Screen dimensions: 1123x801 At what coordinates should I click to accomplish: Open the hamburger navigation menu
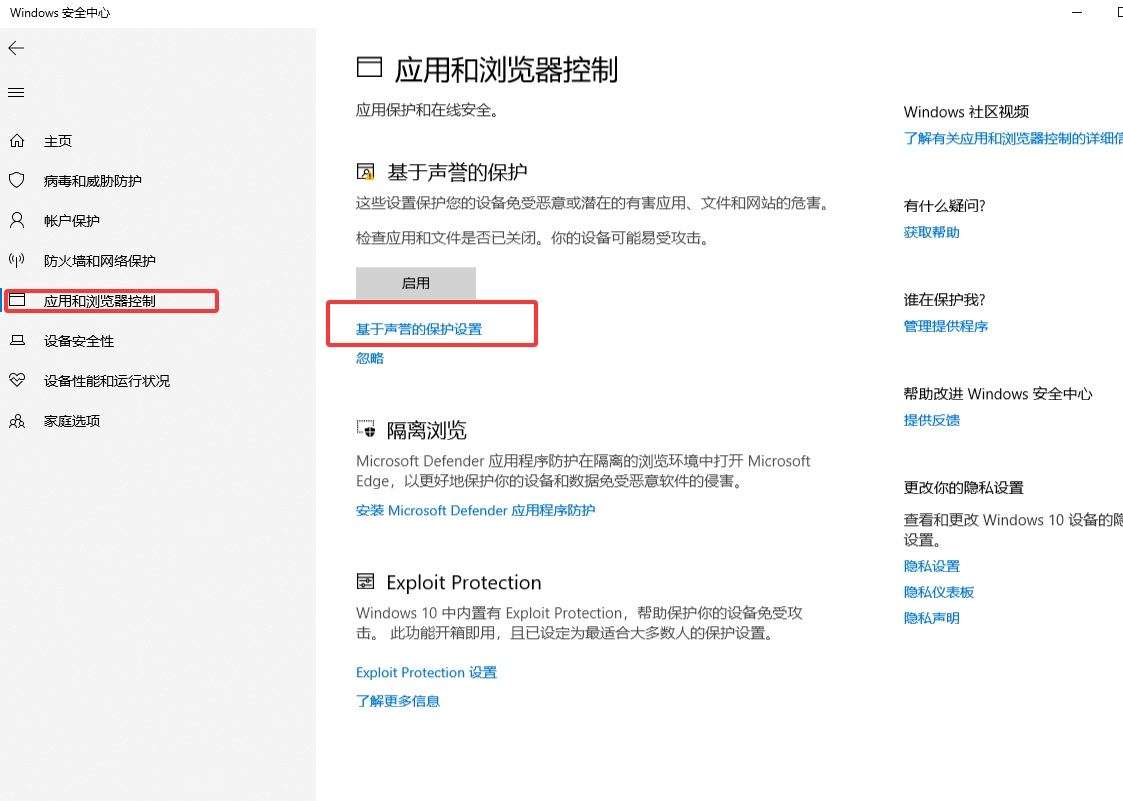click(x=16, y=92)
